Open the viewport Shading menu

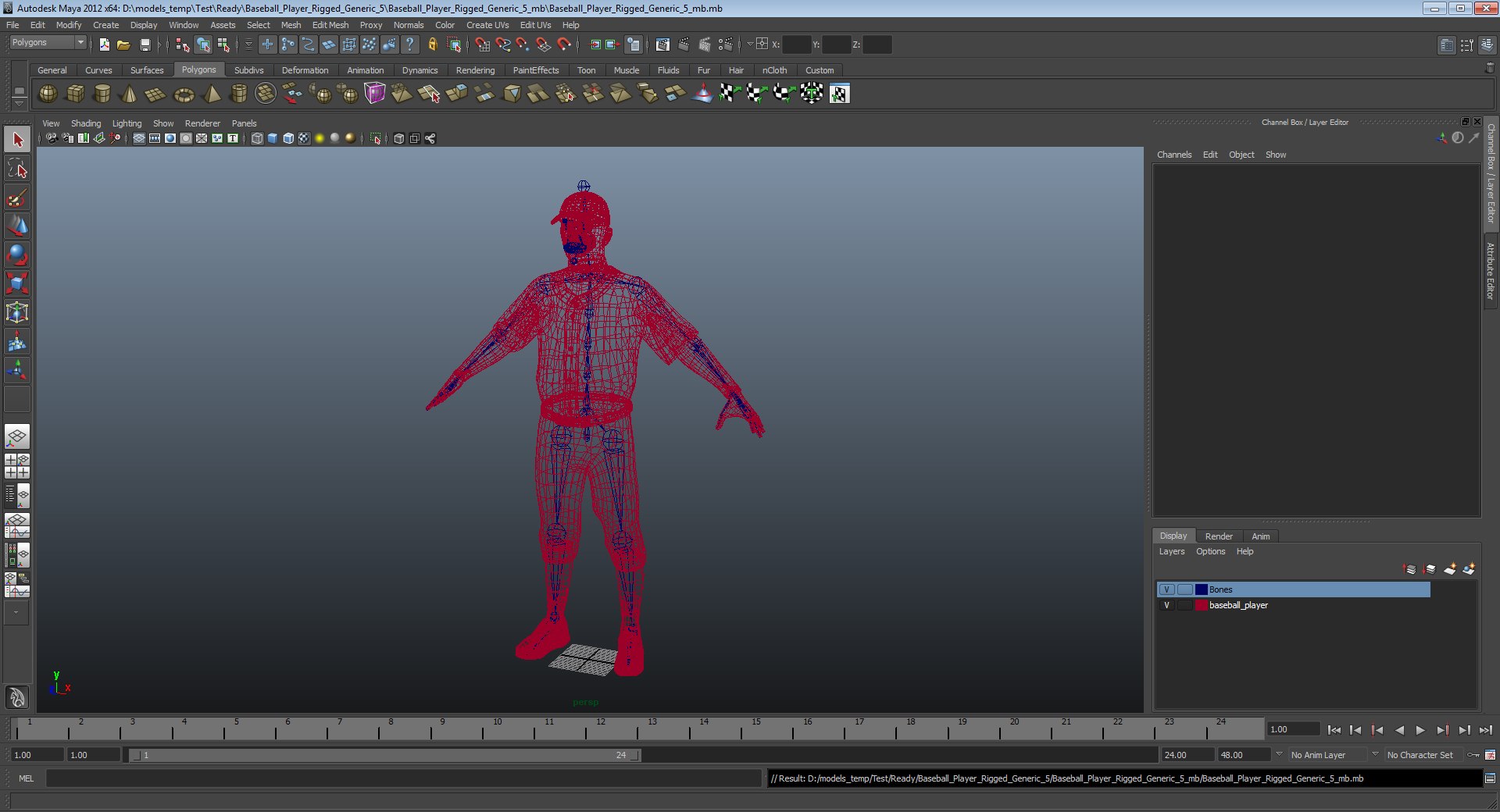86,123
